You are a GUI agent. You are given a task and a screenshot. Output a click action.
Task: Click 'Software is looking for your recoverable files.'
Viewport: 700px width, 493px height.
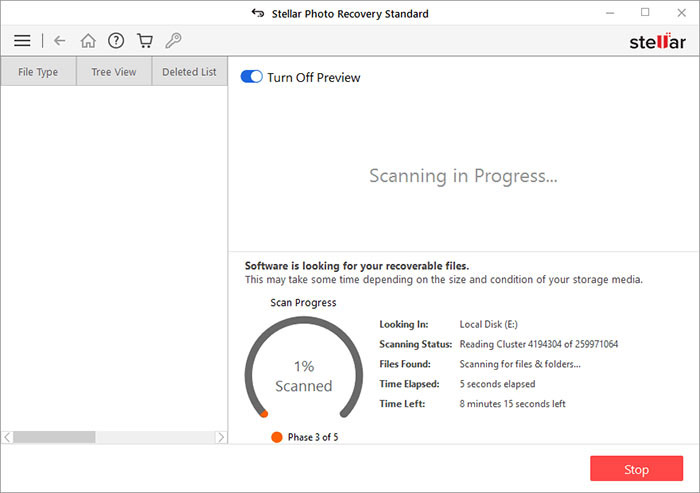click(357, 266)
